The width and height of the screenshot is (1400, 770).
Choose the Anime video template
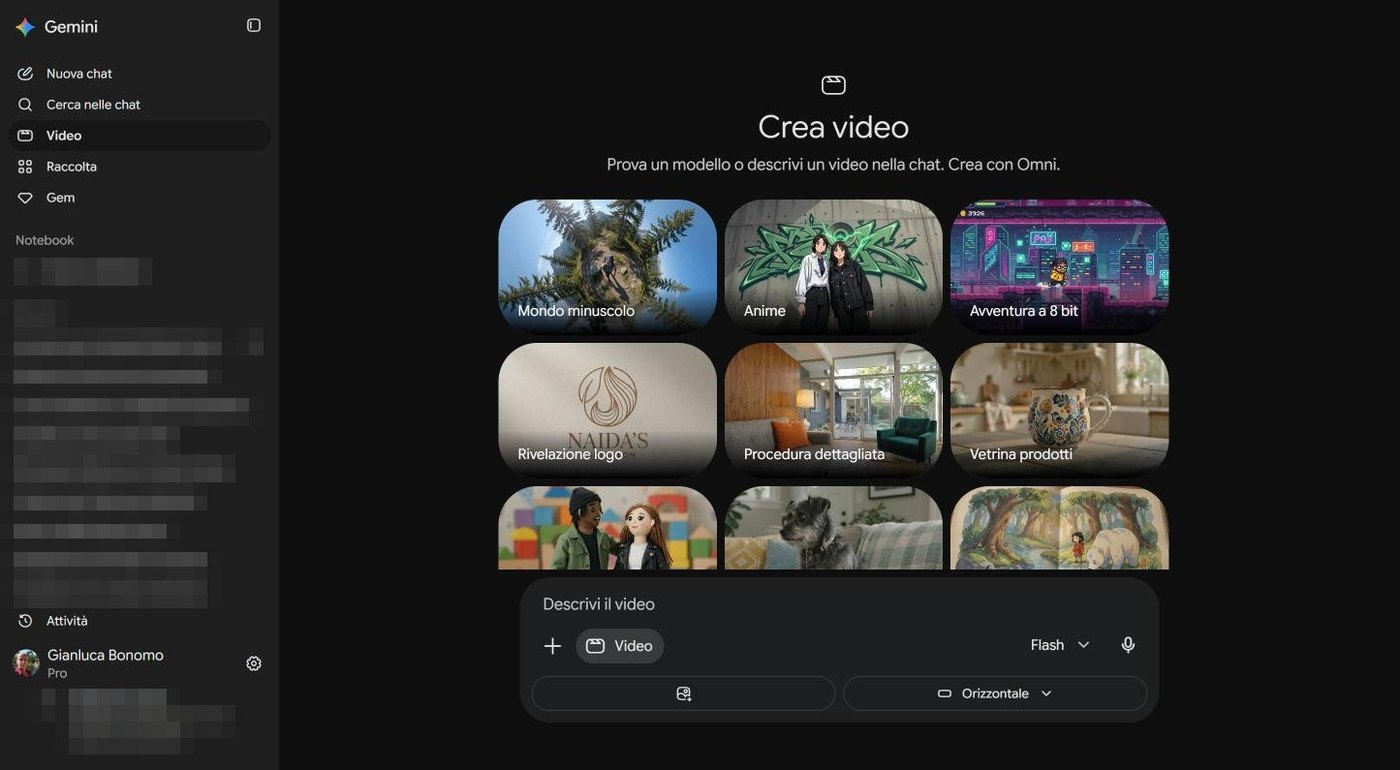tap(833, 266)
